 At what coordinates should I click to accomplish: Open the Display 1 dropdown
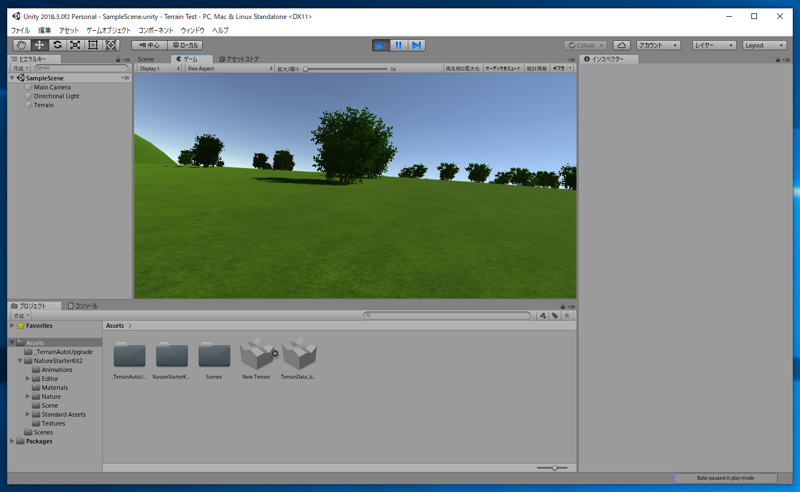click(x=159, y=68)
